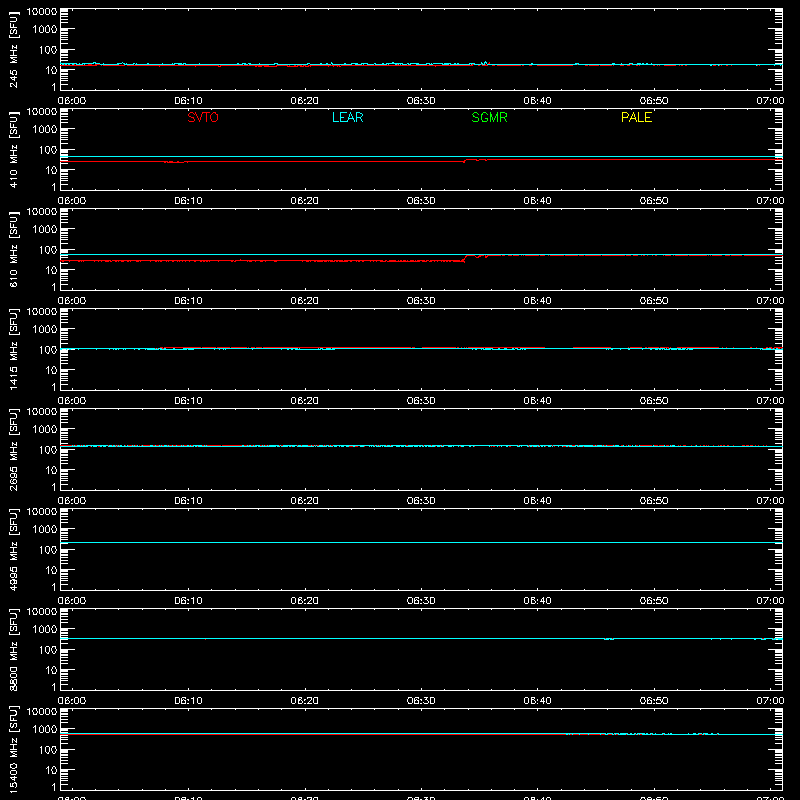Click 06:50 time label below 2695 MHz plot

tap(654, 501)
